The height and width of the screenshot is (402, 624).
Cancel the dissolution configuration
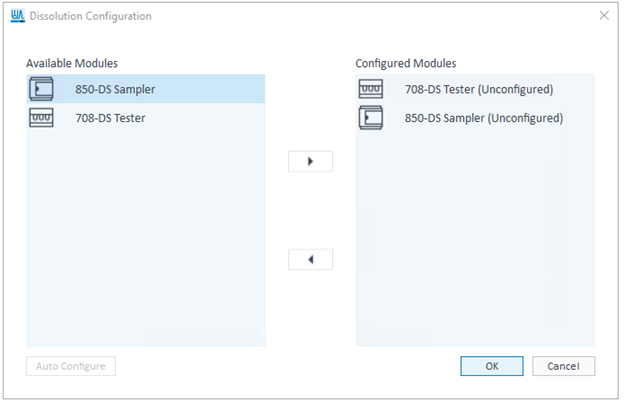(563, 366)
